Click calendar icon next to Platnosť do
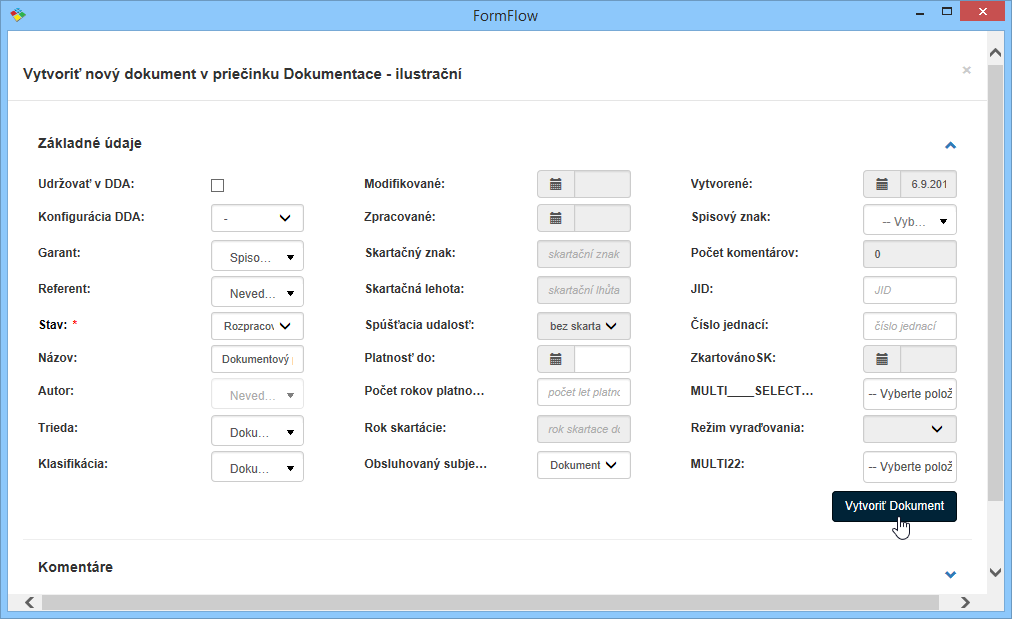The width and height of the screenshot is (1012, 619). [556, 359]
